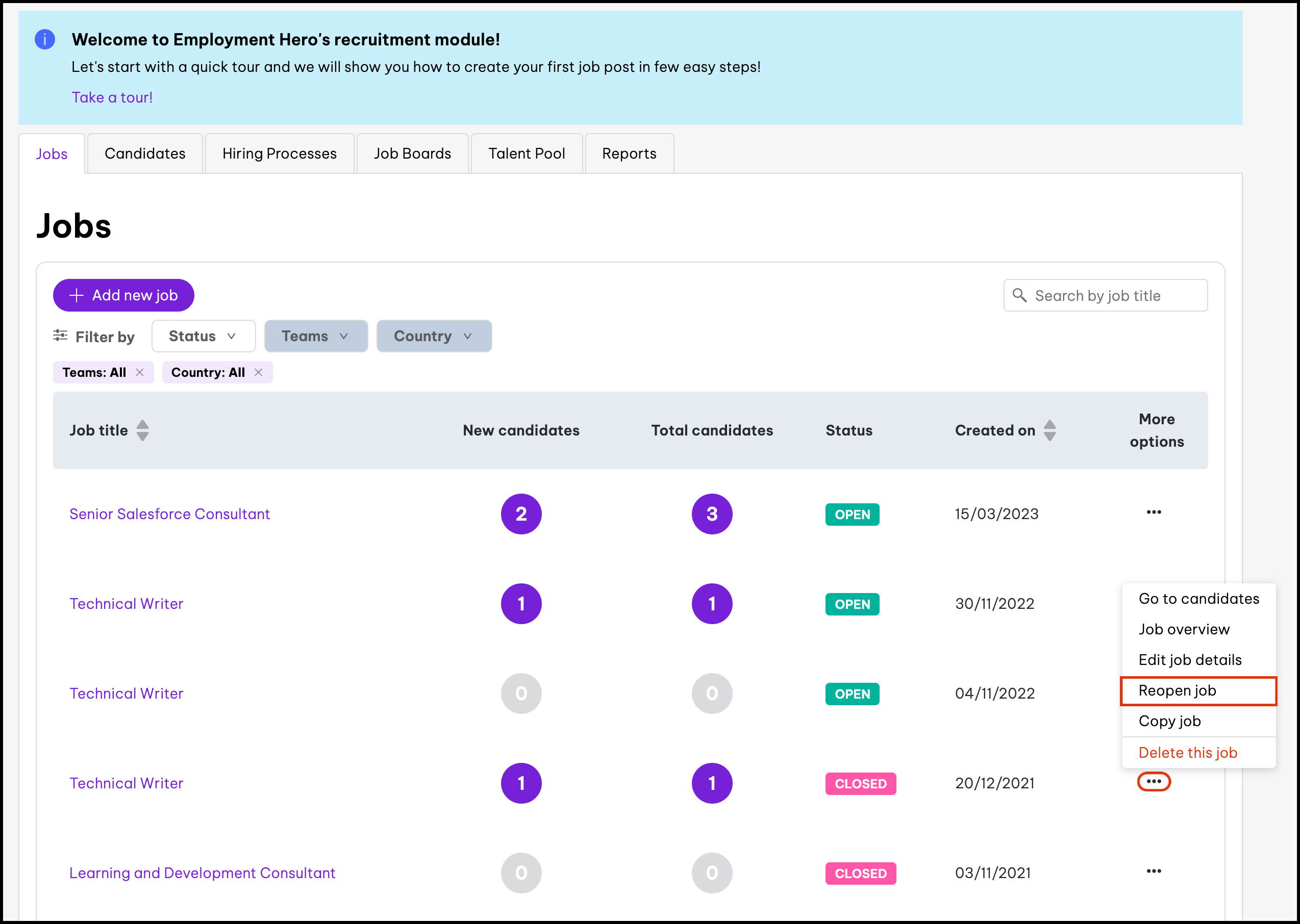This screenshot has width=1300, height=924.
Task: Open the Hiring Processes tab
Action: pos(280,153)
